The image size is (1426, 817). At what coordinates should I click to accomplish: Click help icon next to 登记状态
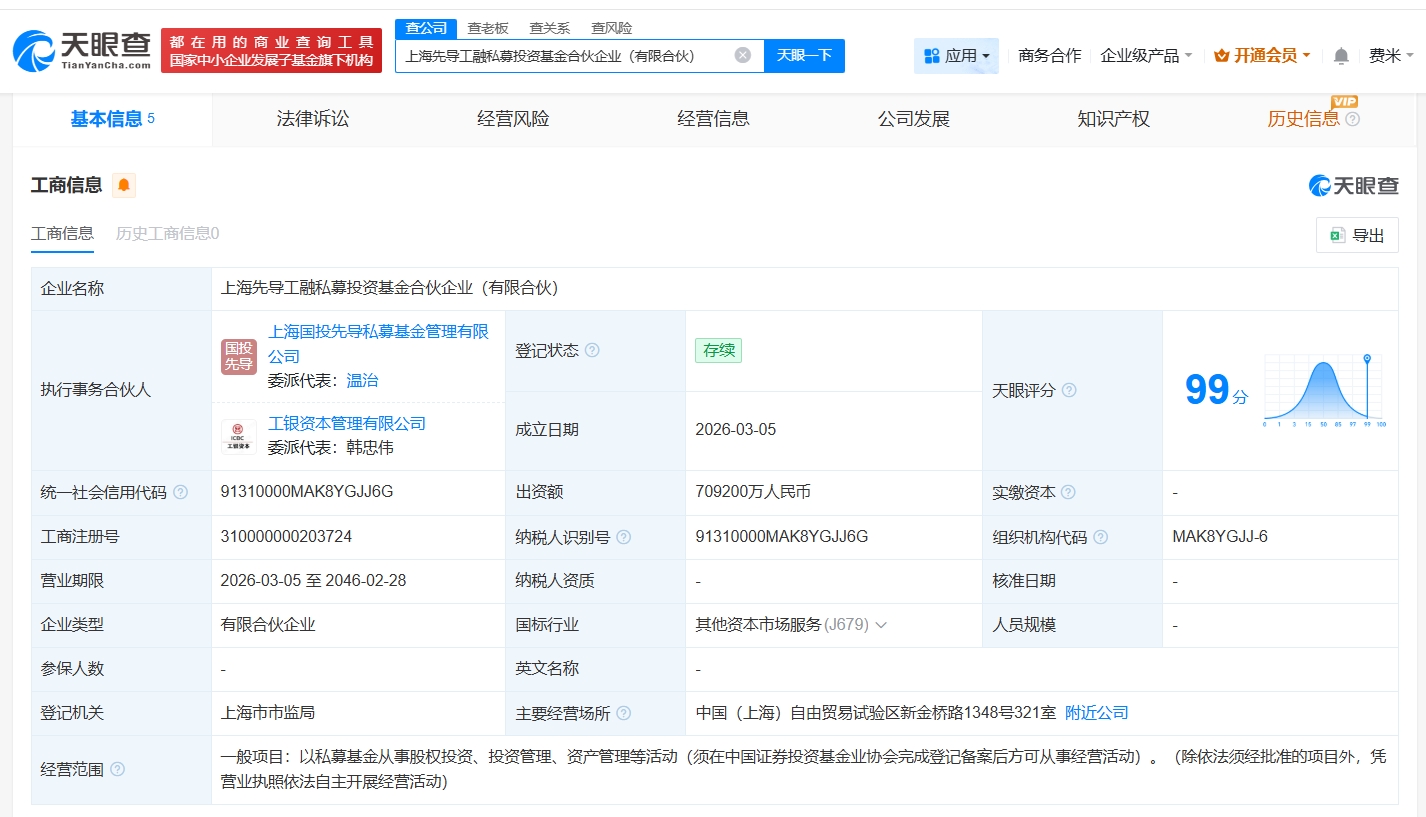click(592, 350)
